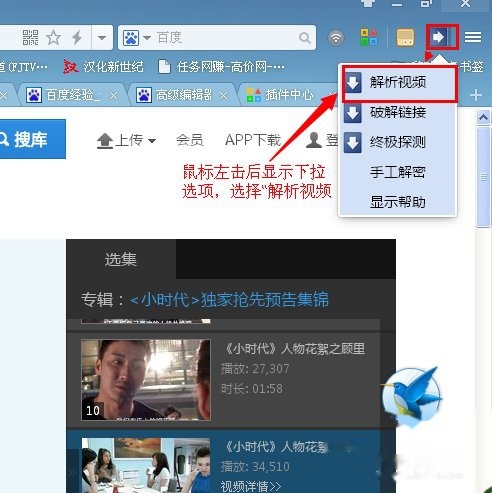Click the magnifier search icon in search box
Screen dimensions: 492x493
[x=305, y=38]
